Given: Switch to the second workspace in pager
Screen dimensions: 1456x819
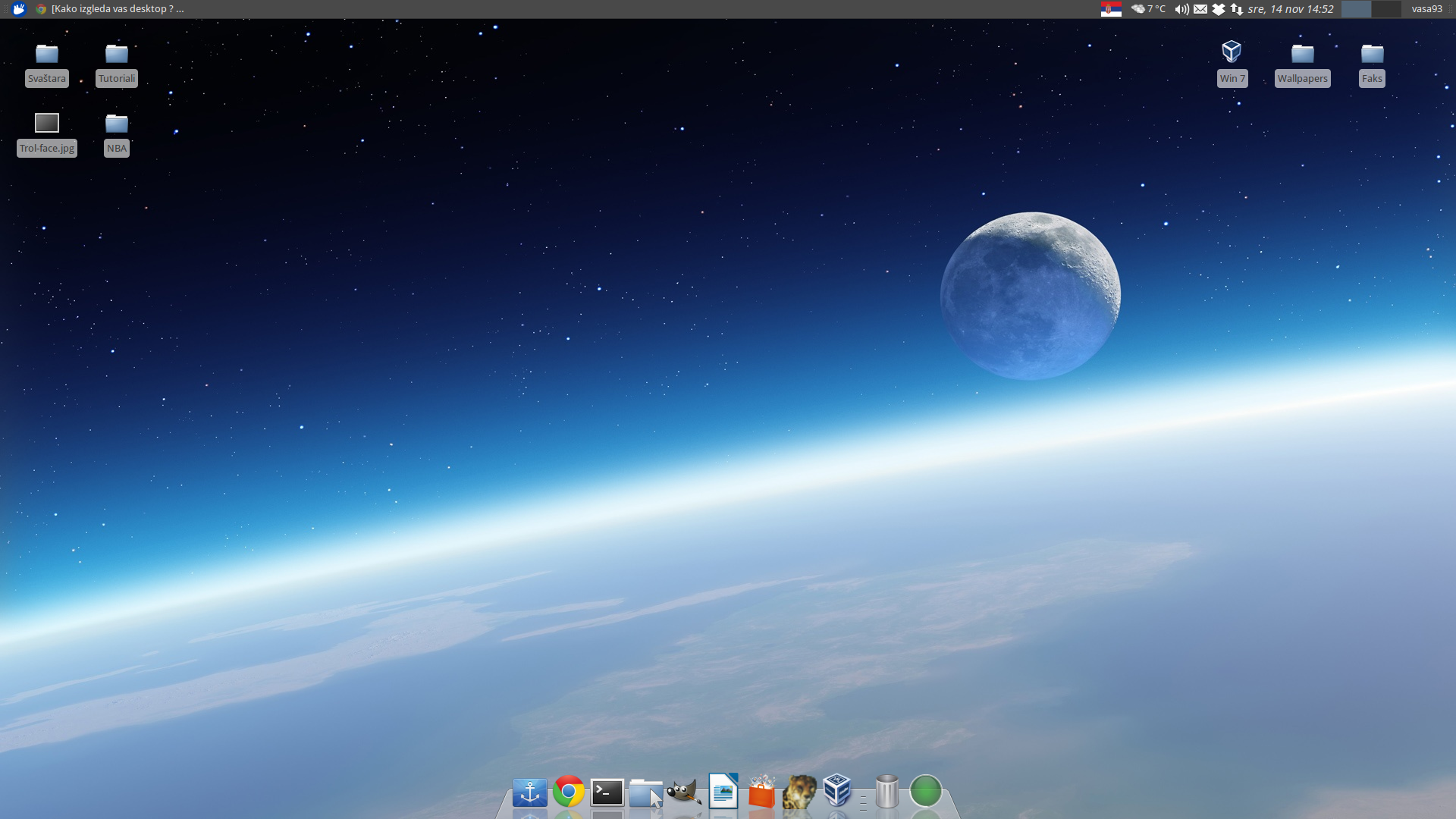Looking at the screenshot, I should (1385, 9).
